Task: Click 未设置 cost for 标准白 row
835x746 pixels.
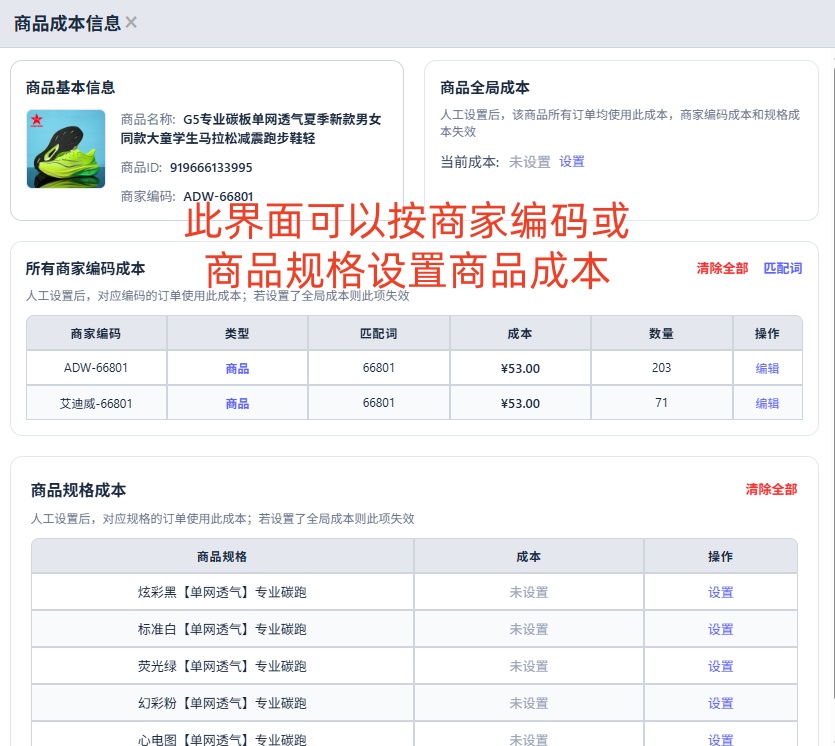Action: click(x=529, y=629)
